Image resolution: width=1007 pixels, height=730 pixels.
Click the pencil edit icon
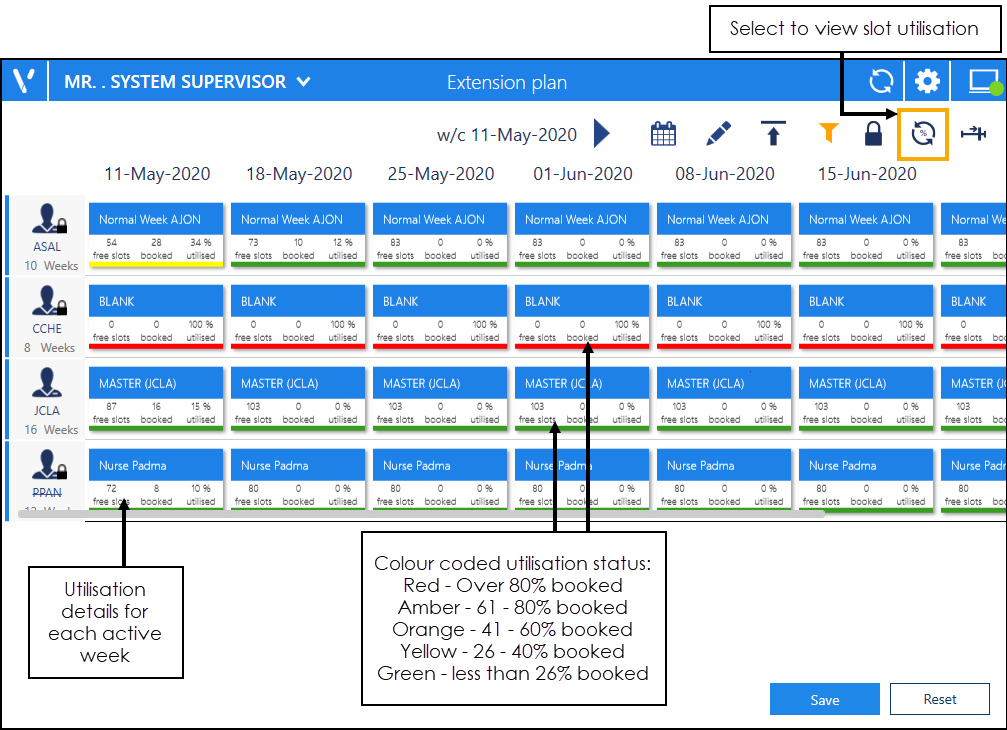click(x=718, y=134)
